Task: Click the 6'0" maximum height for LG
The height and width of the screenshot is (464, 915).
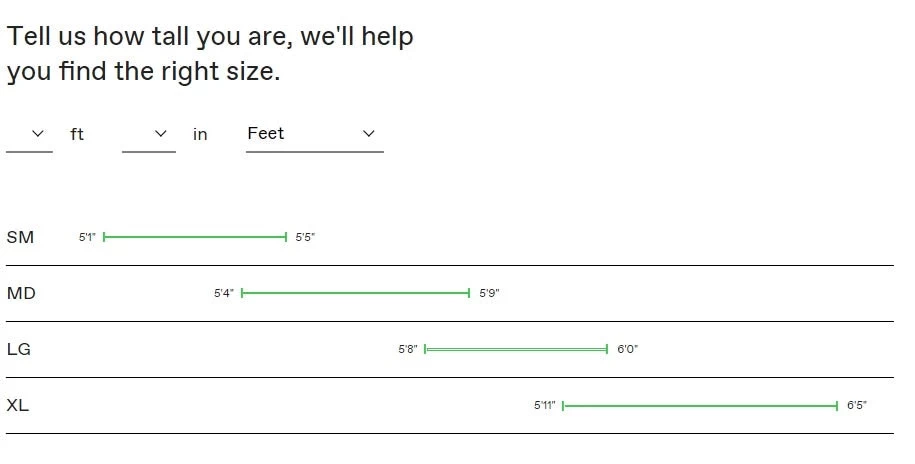Action: [627, 349]
